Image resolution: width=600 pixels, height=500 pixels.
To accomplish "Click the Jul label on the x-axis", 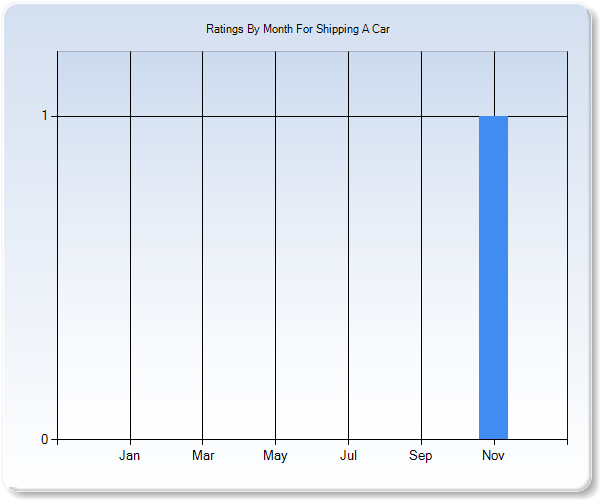I will [x=348, y=456].
